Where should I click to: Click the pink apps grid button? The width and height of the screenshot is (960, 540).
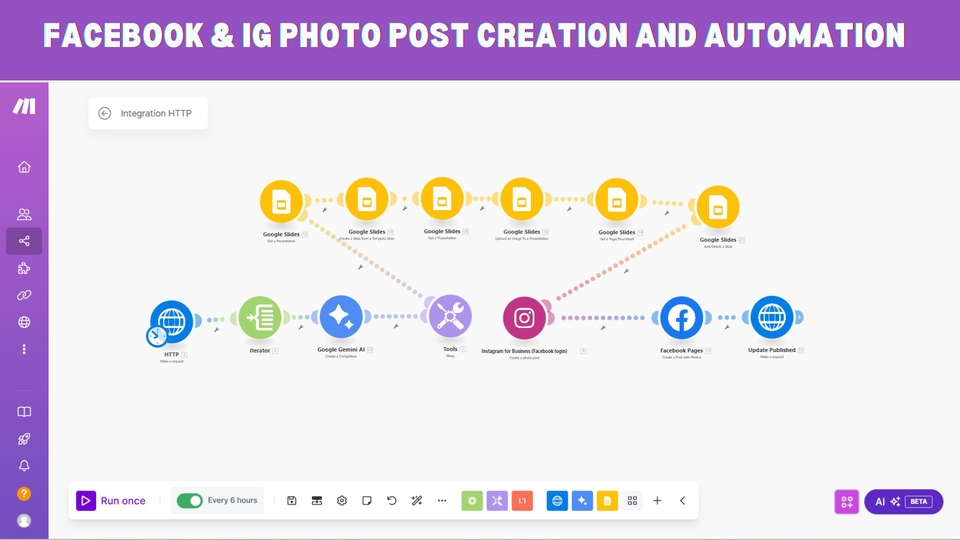[x=847, y=501]
